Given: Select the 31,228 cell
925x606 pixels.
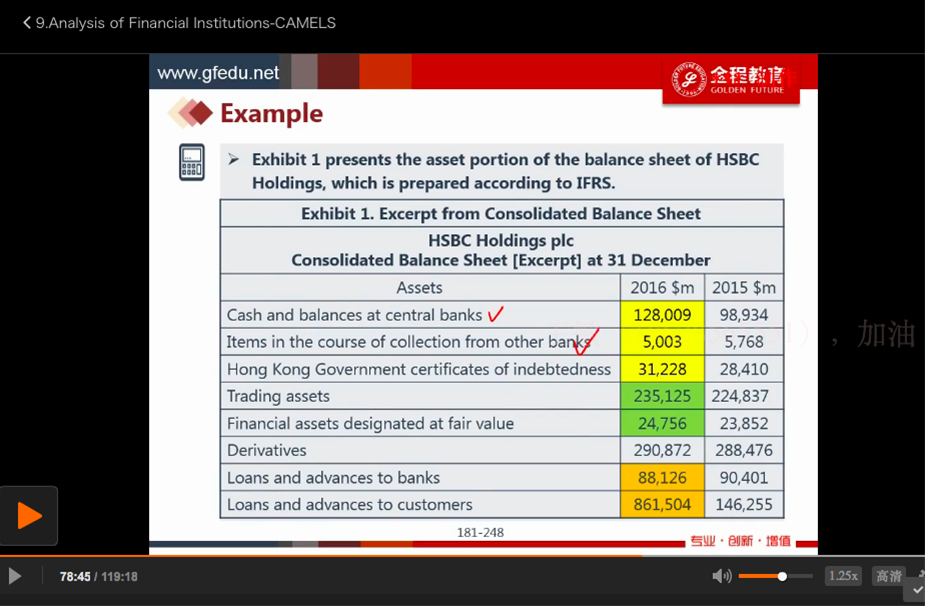Looking at the screenshot, I should [x=662, y=369].
